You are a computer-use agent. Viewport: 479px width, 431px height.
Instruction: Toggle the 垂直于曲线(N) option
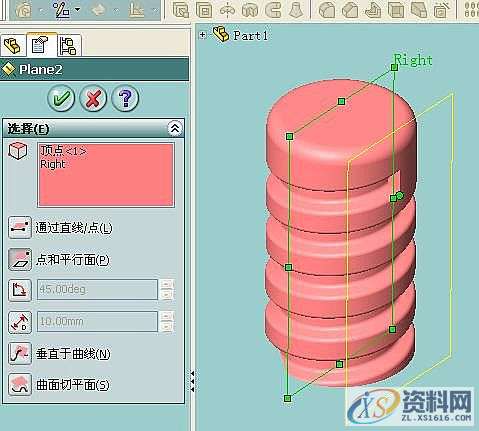[x=20, y=353]
